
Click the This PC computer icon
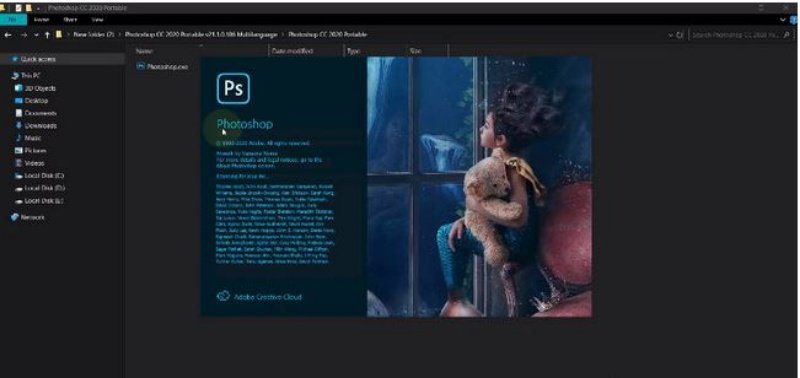pyautogui.click(x=15, y=75)
